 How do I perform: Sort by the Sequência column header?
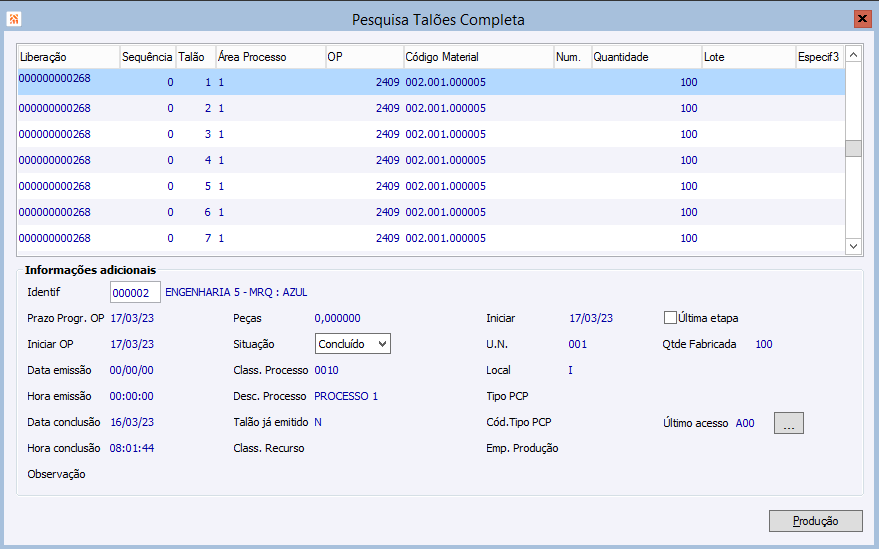(x=147, y=57)
